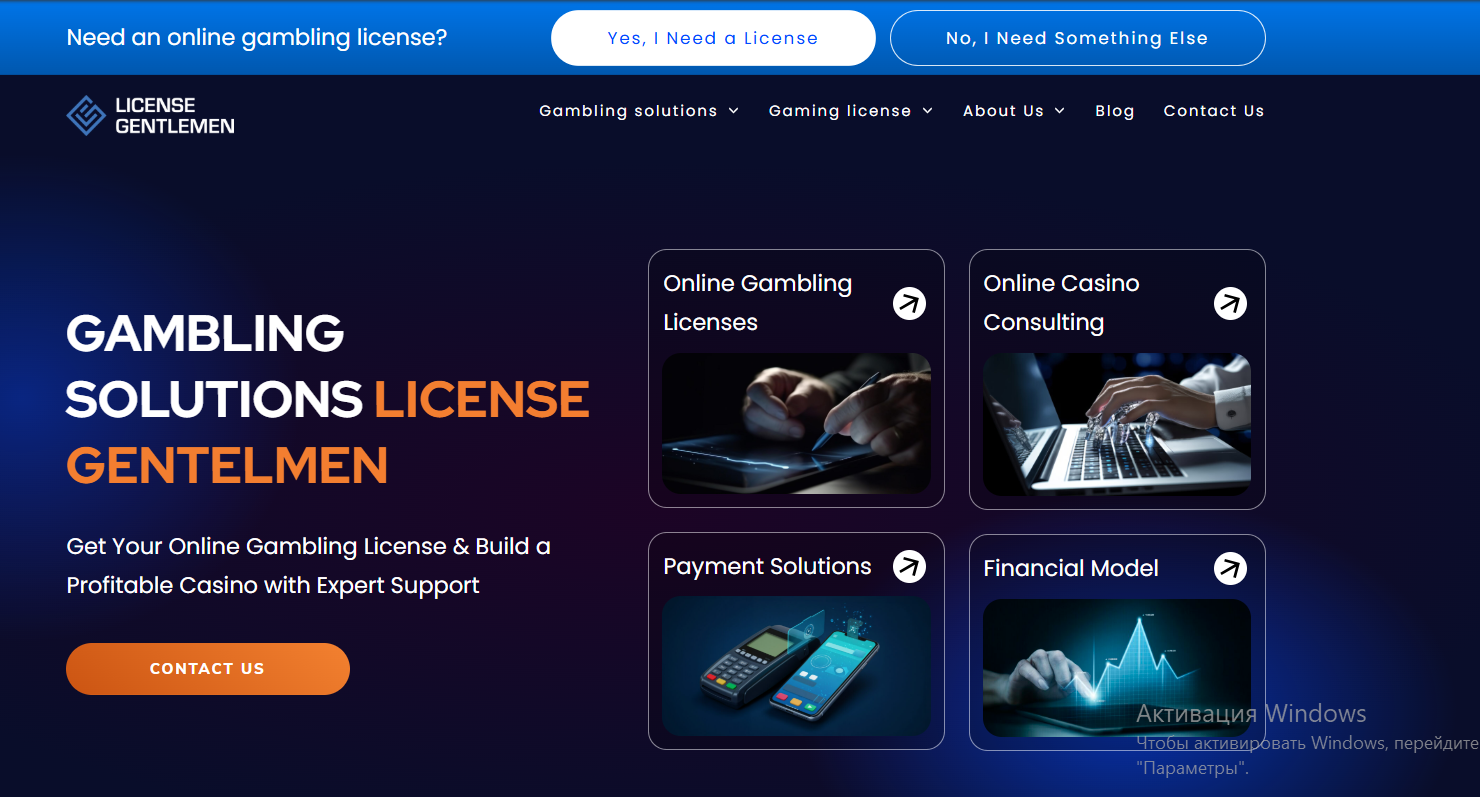Open Contact Us in the navigation bar
1480x797 pixels.
(x=1213, y=111)
